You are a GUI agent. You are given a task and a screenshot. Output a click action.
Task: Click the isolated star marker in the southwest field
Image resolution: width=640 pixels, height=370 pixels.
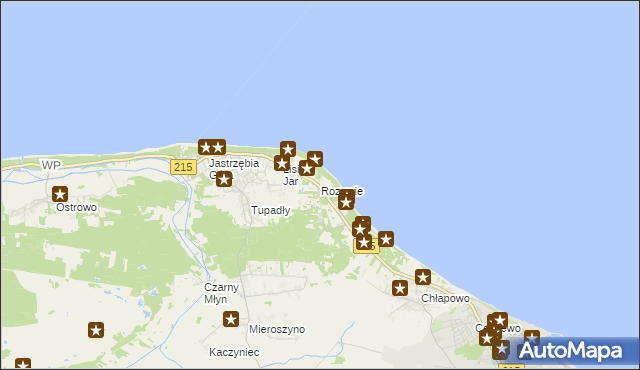point(96,330)
